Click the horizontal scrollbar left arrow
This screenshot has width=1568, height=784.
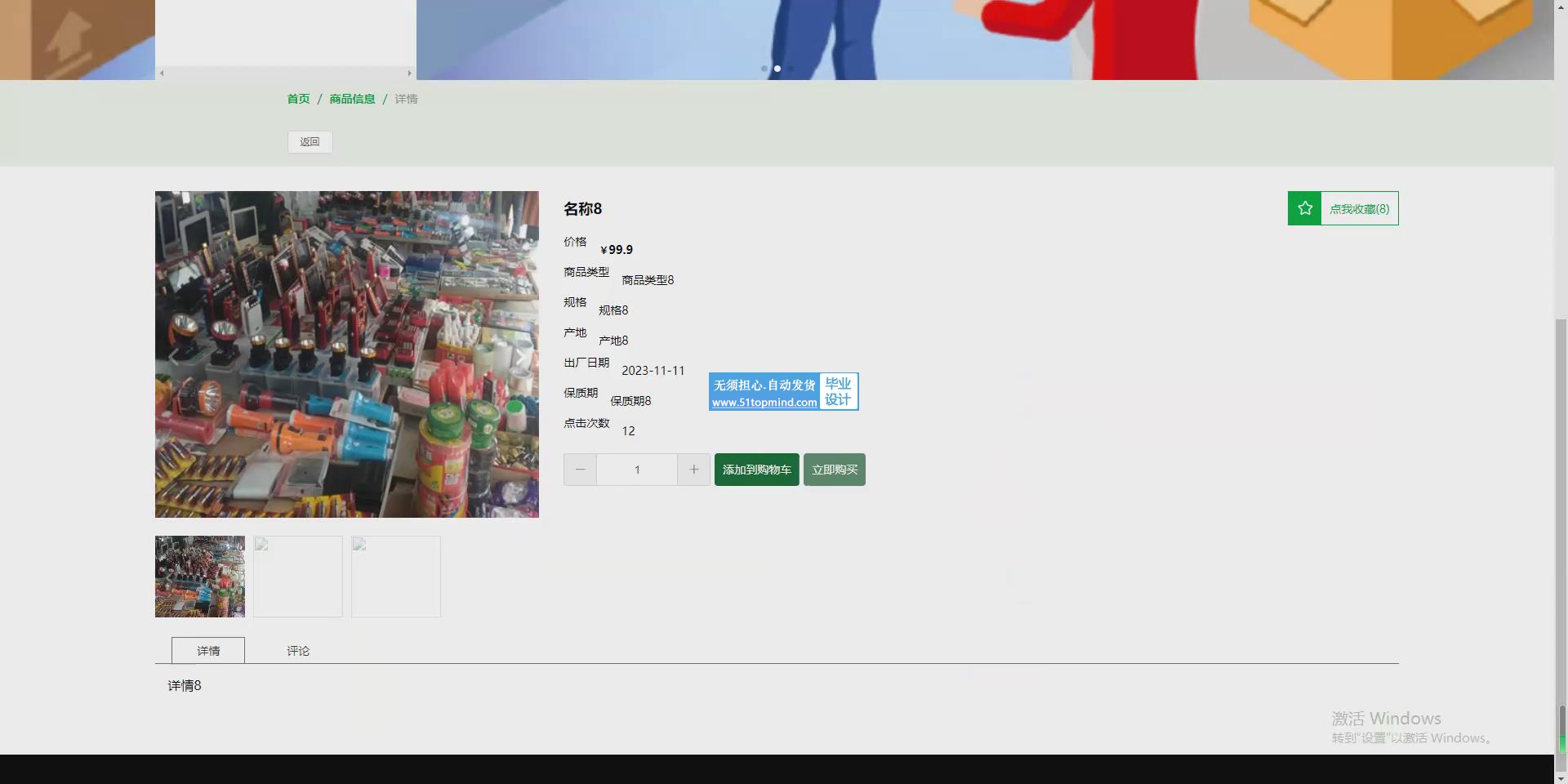tap(162, 73)
